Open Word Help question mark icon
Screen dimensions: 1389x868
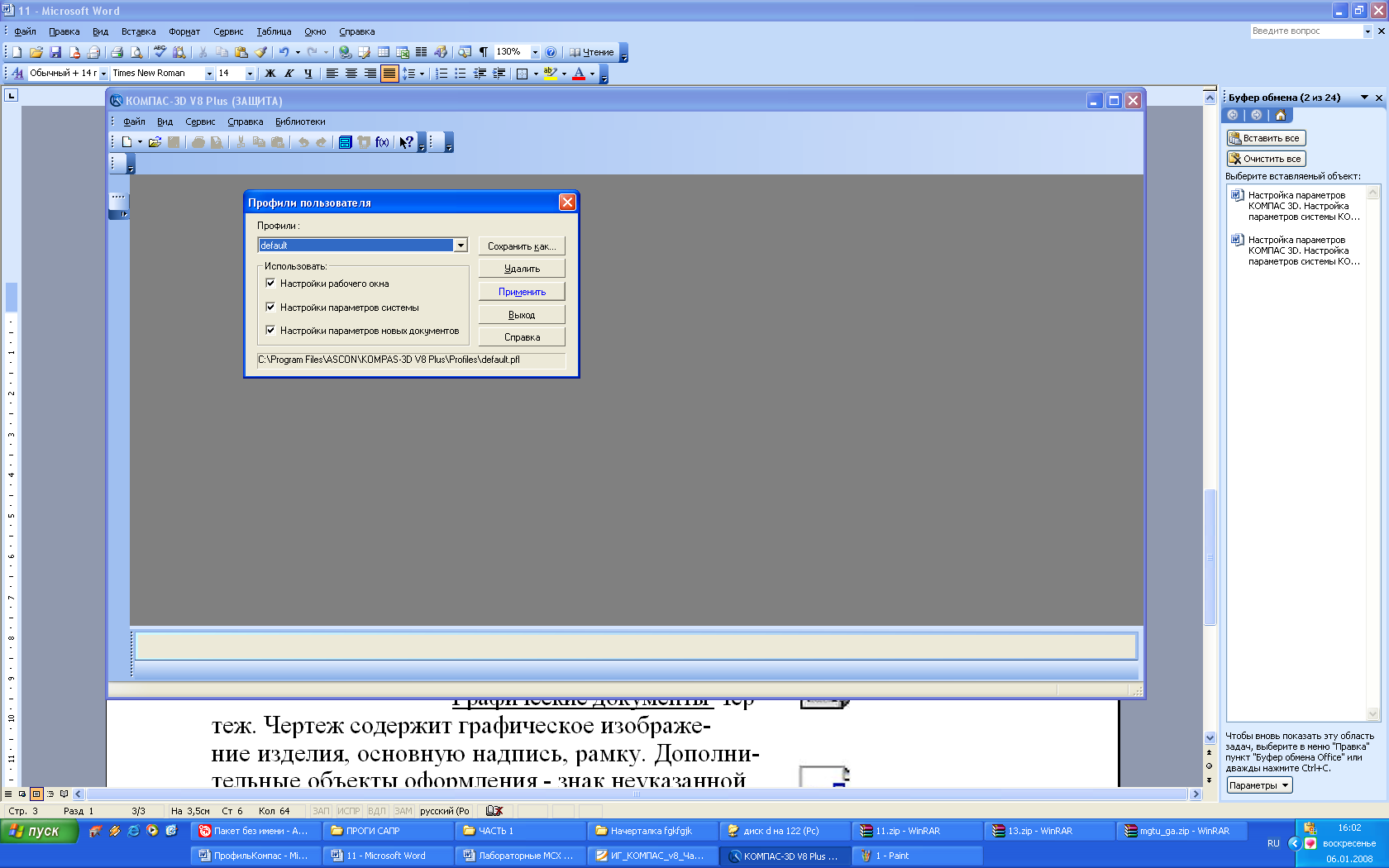pos(551,52)
